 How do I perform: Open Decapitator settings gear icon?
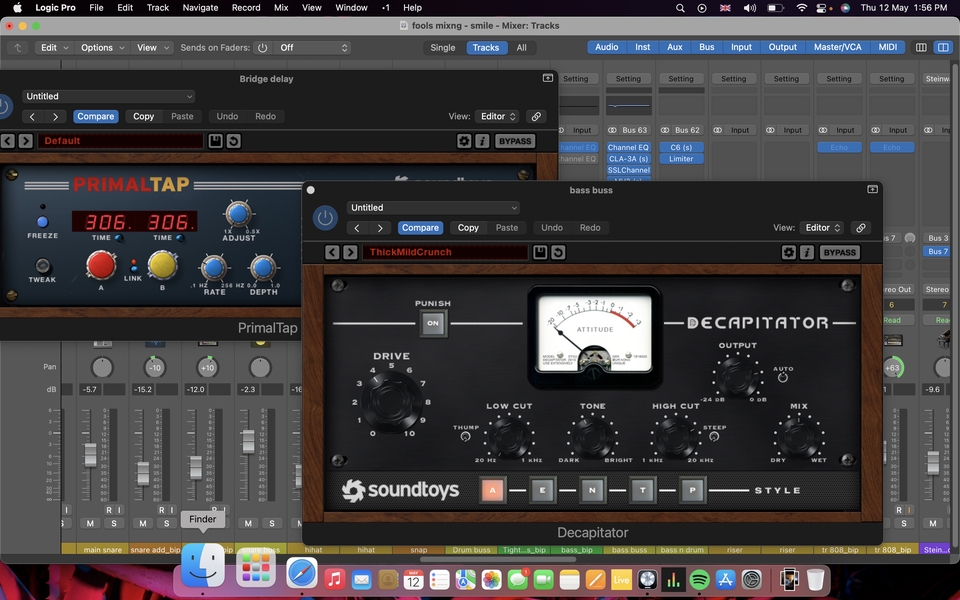pos(789,252)
